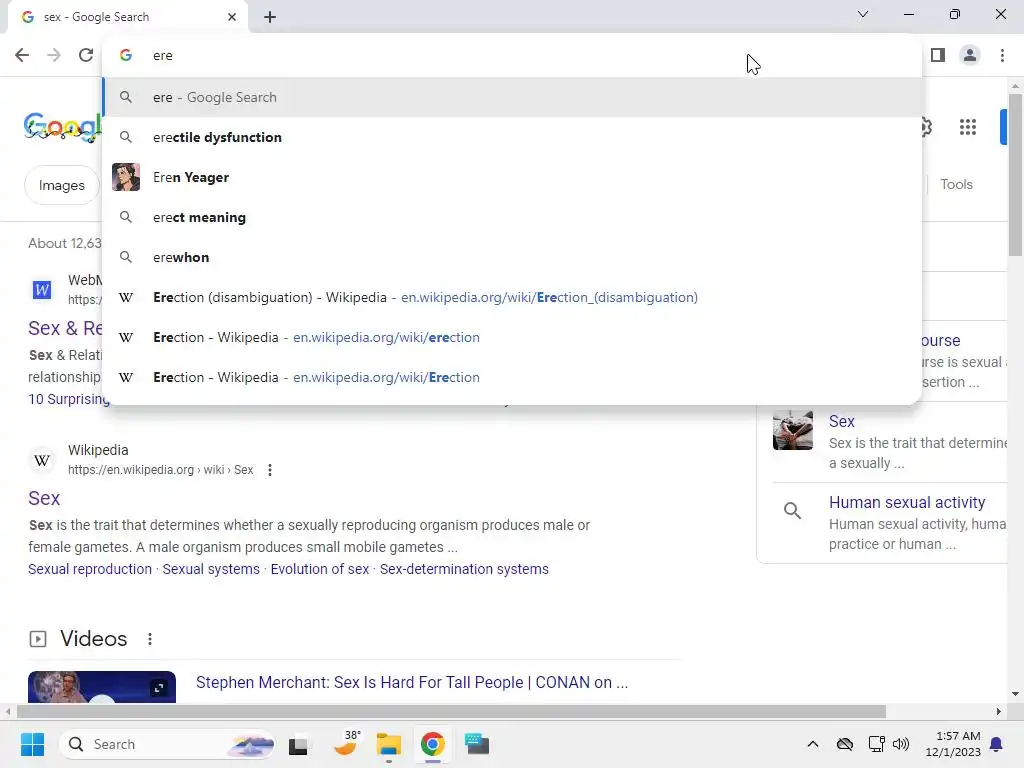Open the 'Evolution of sex' sitelink
The width and height of the screenshot is (1024, 768).
(320, 569)
